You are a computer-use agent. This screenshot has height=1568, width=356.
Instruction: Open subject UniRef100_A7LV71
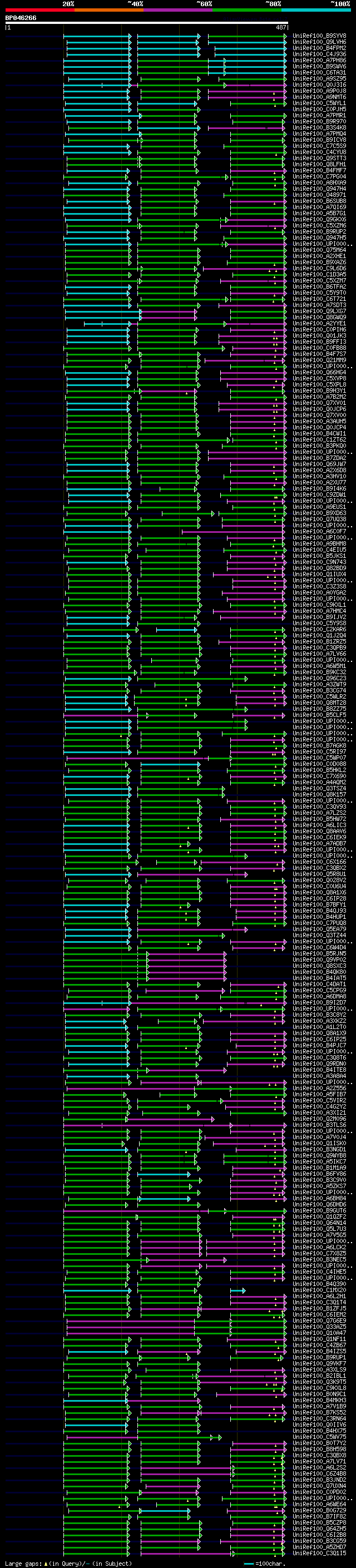tap(319, 1461)
